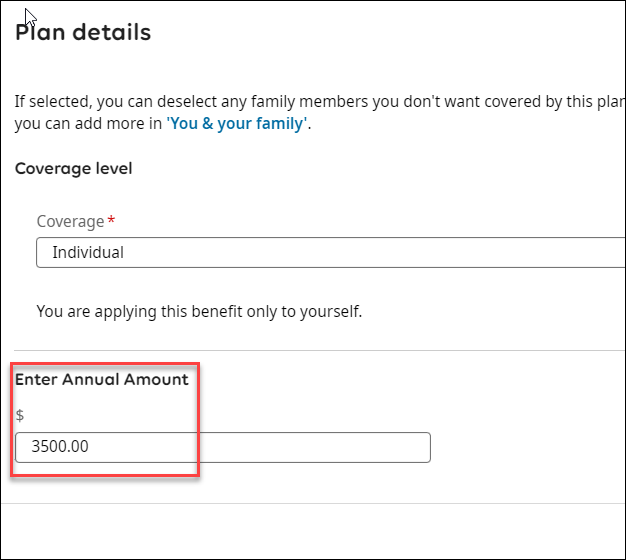Click the 'Enter Annual Amount' label
The image size is (626, 560).
(x=101, y=379)
